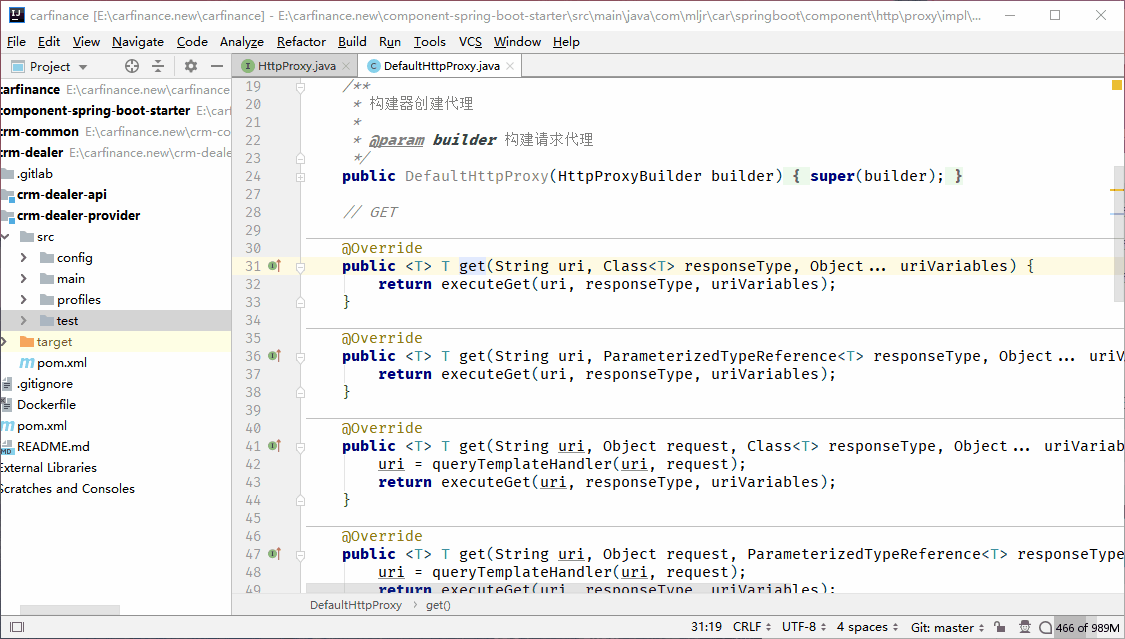Click the memory usage indicator
1125x639 pixels.
(x=1086, y=627)
